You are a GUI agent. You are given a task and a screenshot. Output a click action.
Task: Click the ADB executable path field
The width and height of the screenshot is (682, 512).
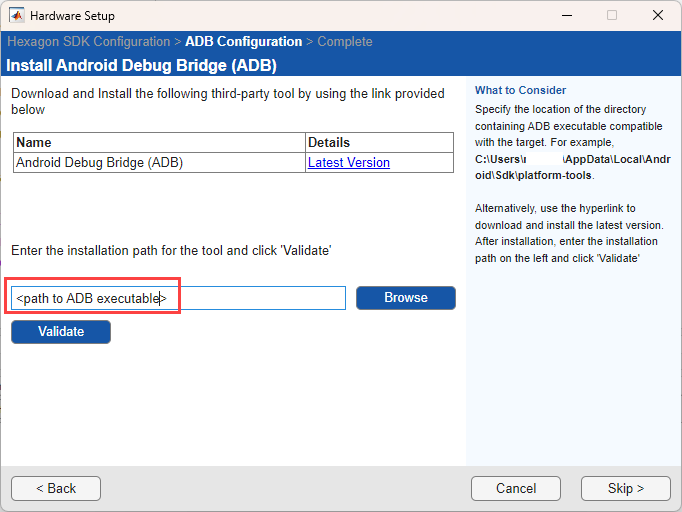coord(178,298)
